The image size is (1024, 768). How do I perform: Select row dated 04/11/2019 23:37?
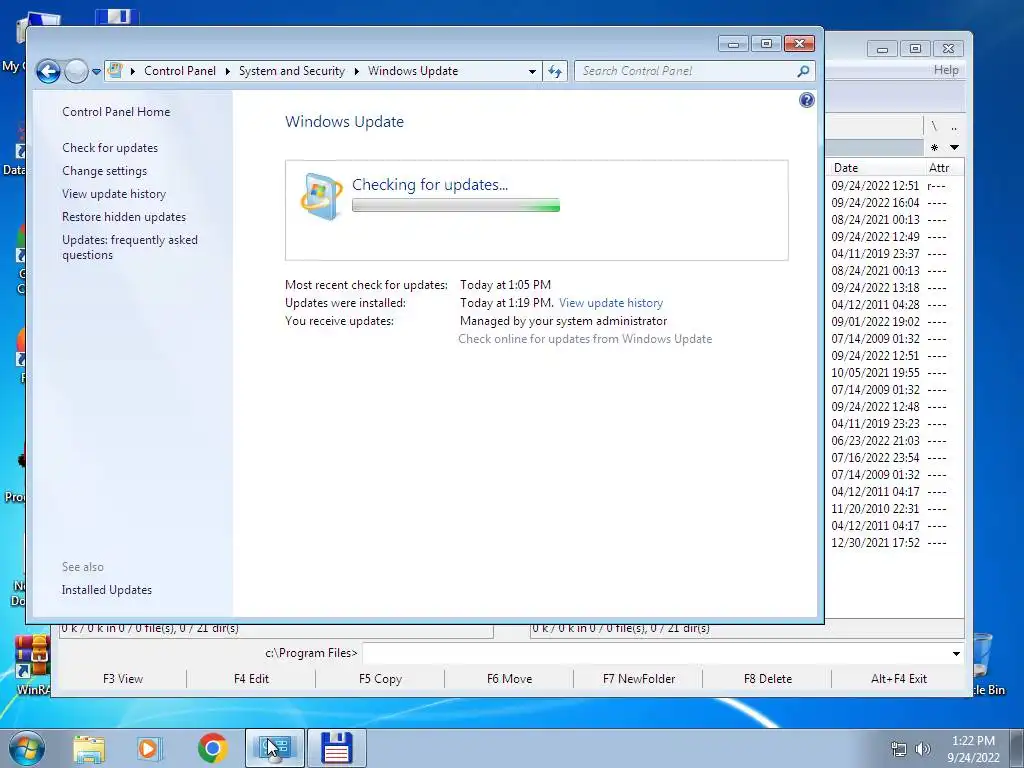(x=889, y=254)
